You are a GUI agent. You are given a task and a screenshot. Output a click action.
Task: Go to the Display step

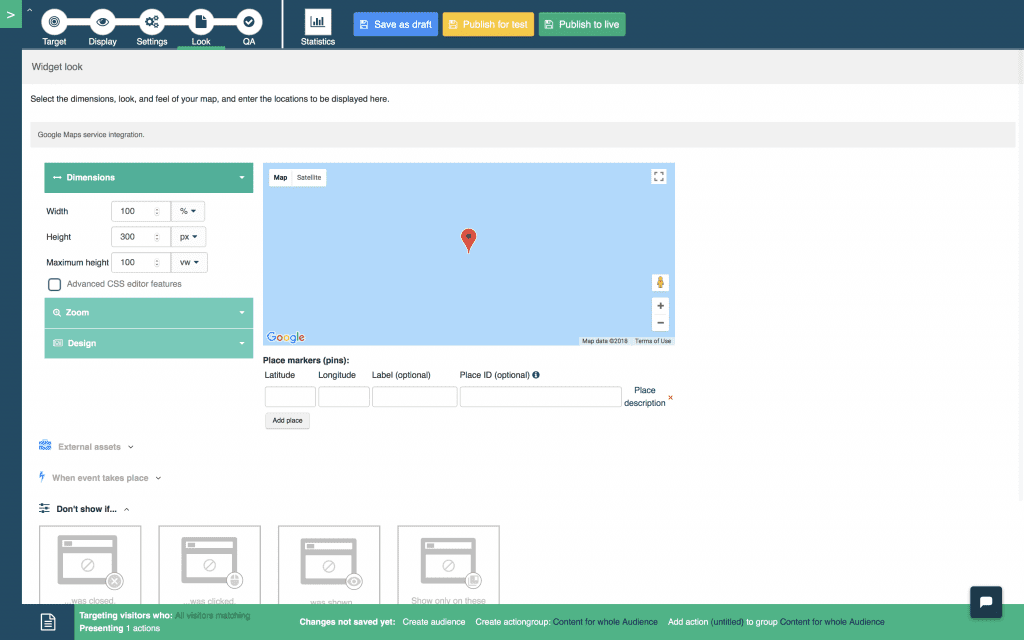coord(102,21)
